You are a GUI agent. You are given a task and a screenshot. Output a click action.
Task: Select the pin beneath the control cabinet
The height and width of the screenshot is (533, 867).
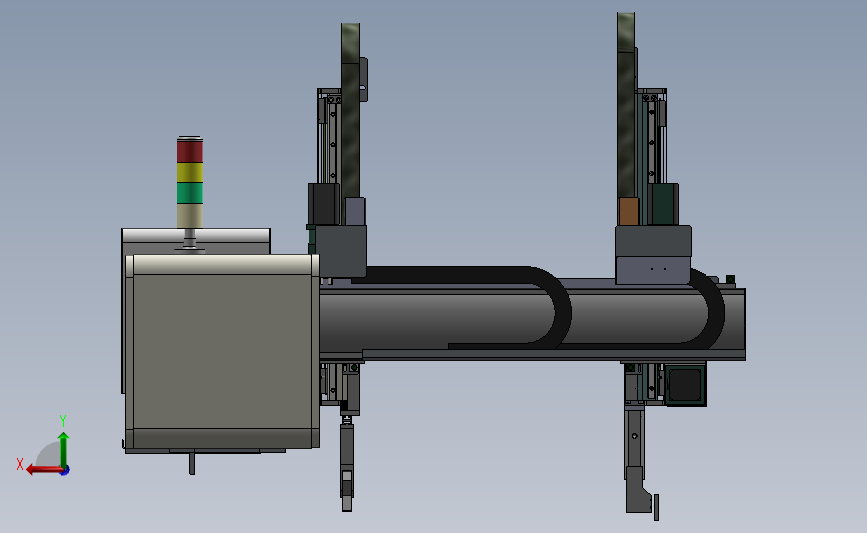192,463
